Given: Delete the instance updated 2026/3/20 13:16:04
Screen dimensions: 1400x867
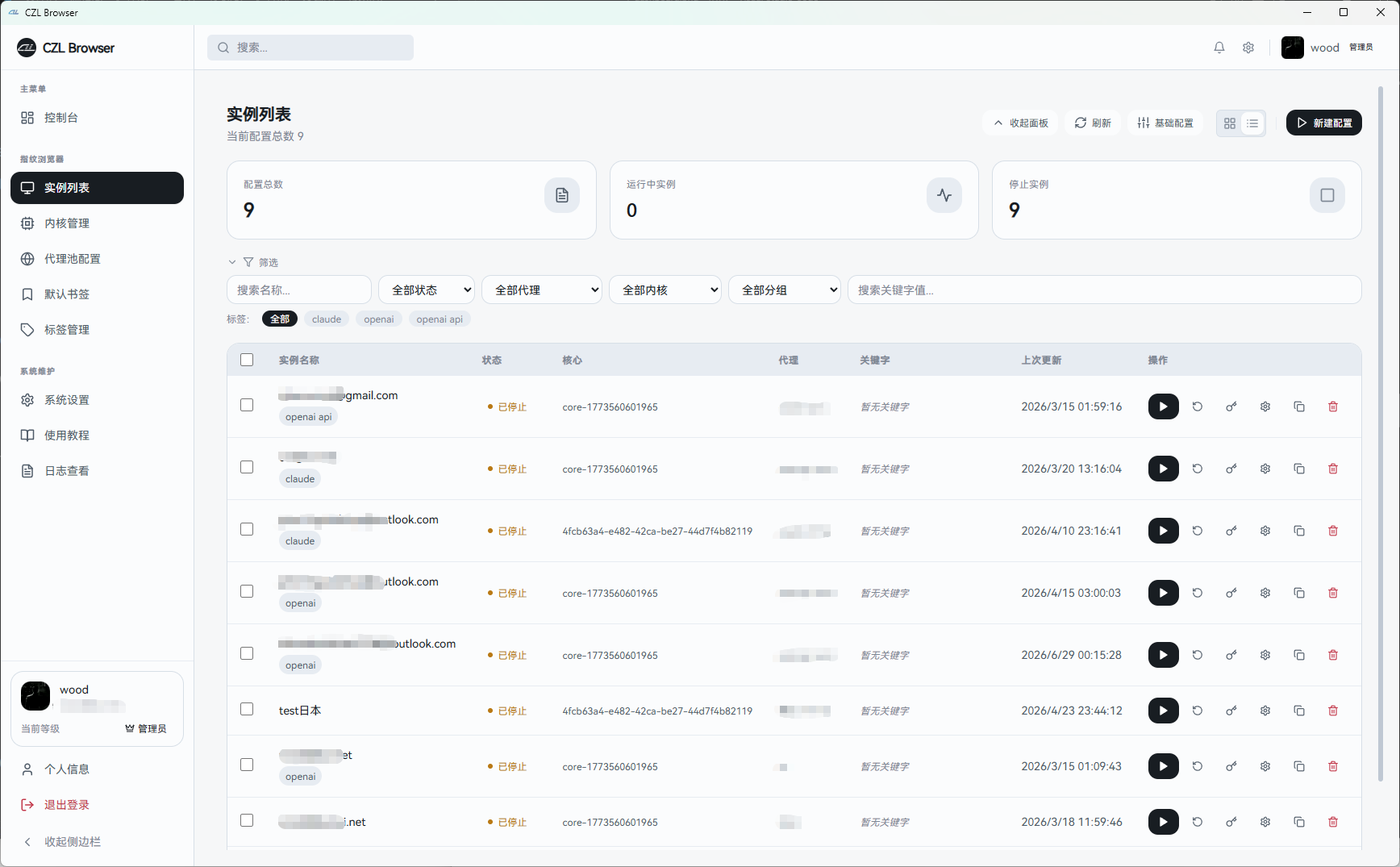Looking at the screenshot, I should tap(1333, 469).
